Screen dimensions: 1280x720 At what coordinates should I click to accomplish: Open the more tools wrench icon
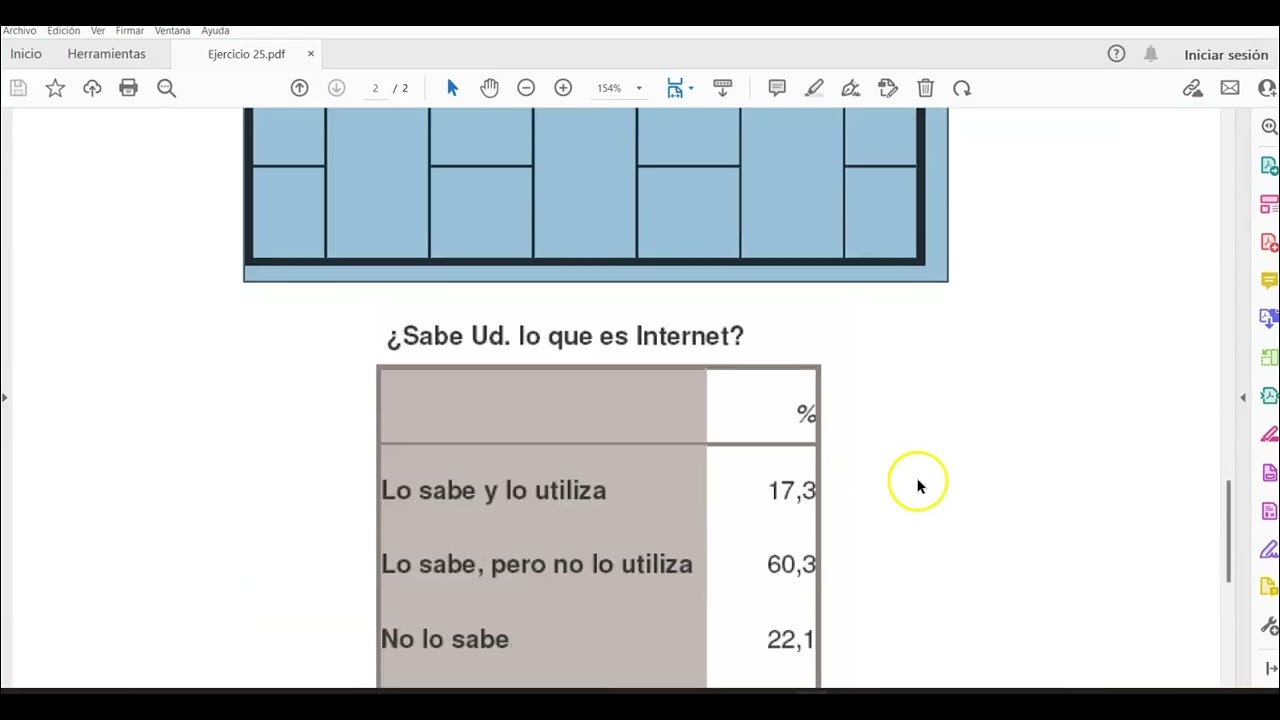[1269, 627]
